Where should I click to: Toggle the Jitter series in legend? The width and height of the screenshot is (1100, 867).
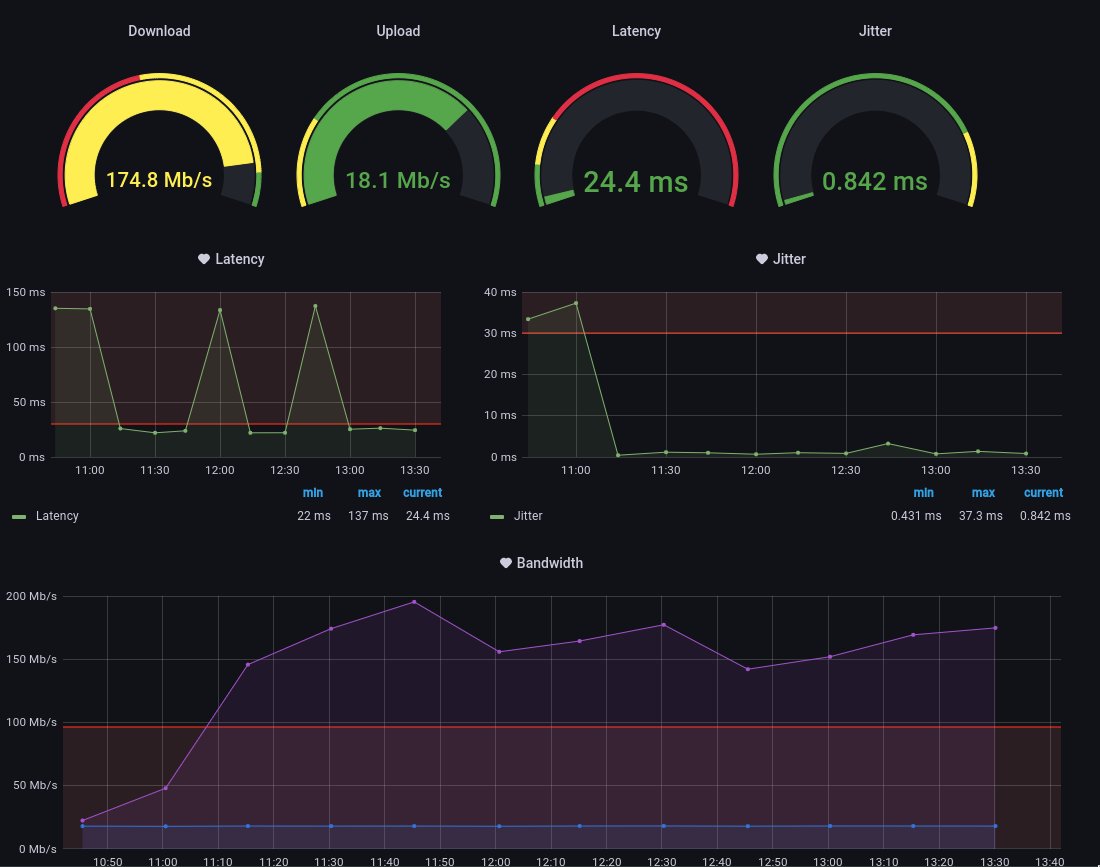click(528, 516)
